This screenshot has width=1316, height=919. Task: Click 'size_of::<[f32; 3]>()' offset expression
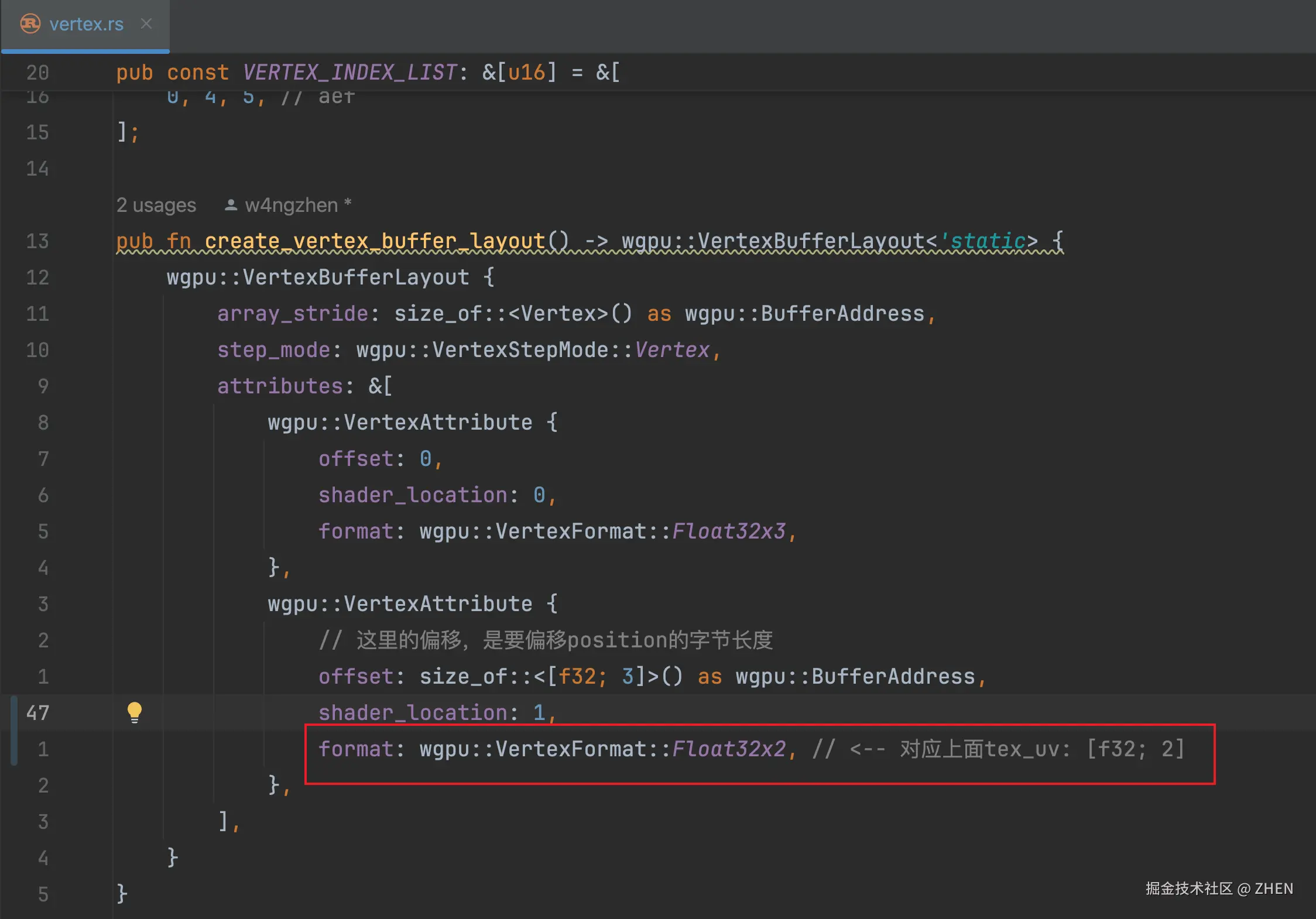(x=551, y=677)
